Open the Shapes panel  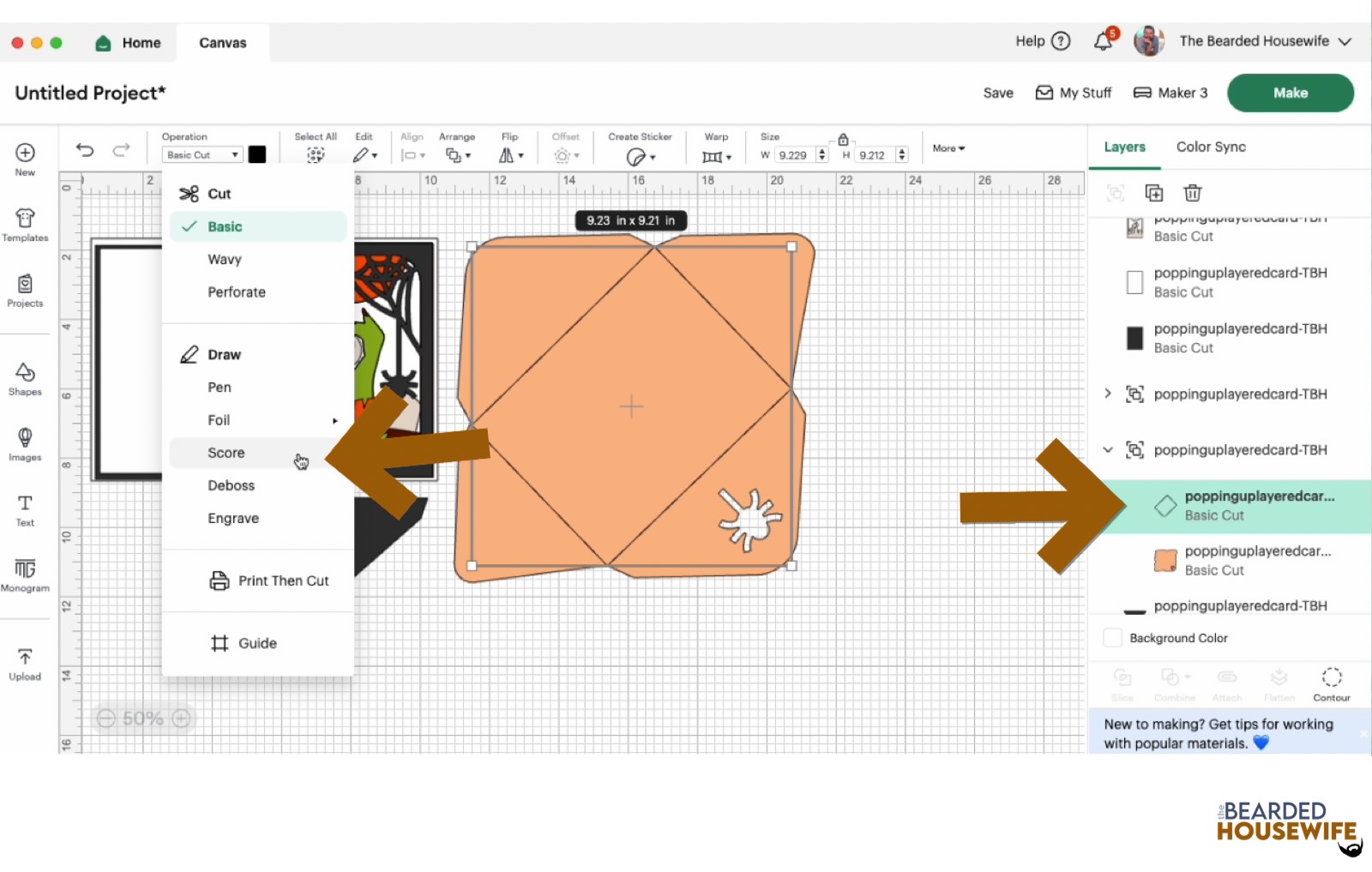tap(25, 377)
